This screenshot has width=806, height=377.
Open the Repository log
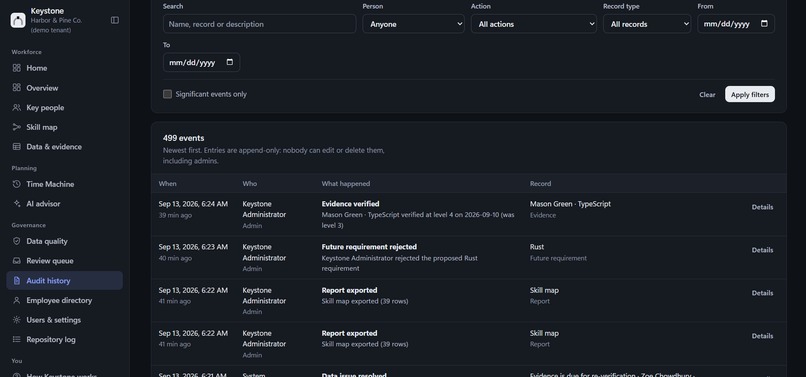pos(64,339)
